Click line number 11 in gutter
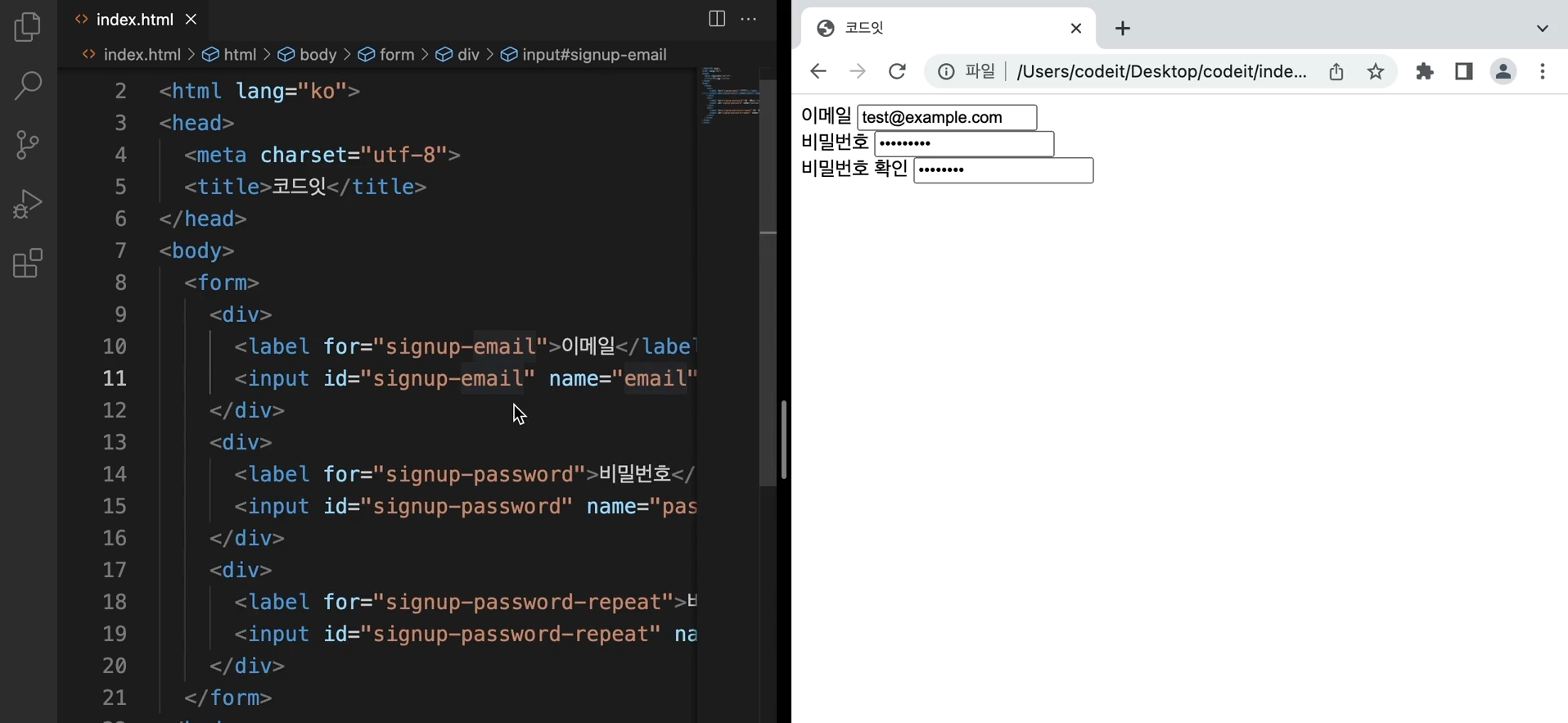Screen dimensions: 1568x723 [115, 378]
